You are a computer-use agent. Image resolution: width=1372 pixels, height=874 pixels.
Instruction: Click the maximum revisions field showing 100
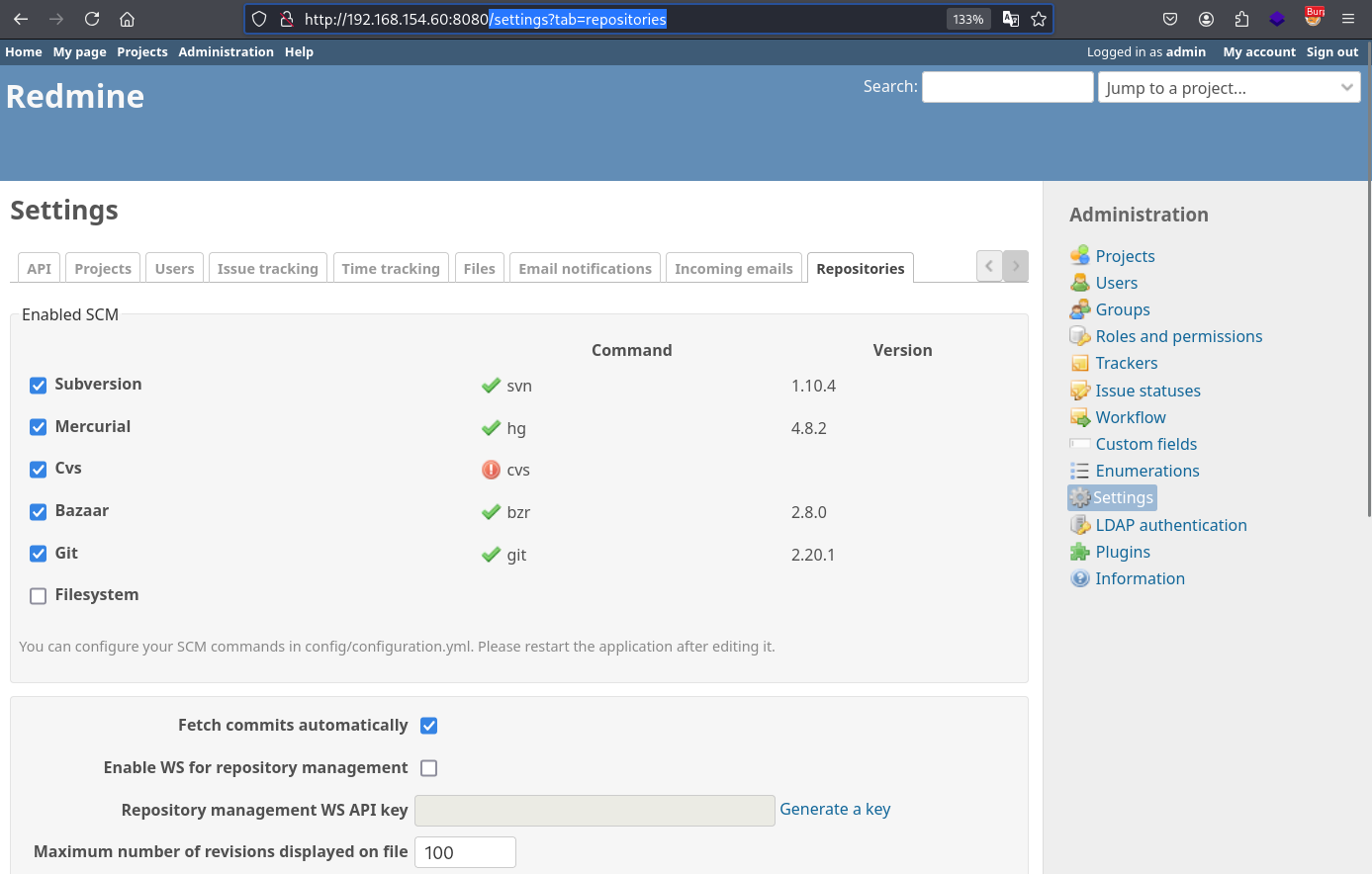[x=465, y=852]
